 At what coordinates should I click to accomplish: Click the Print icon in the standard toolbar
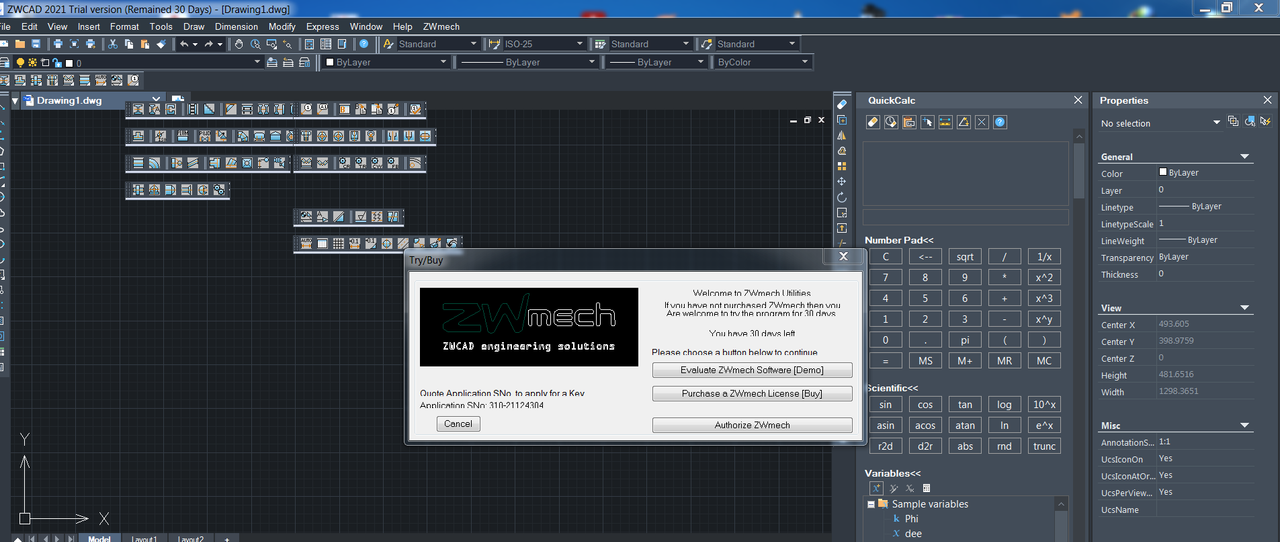click(x=58, y=44)
